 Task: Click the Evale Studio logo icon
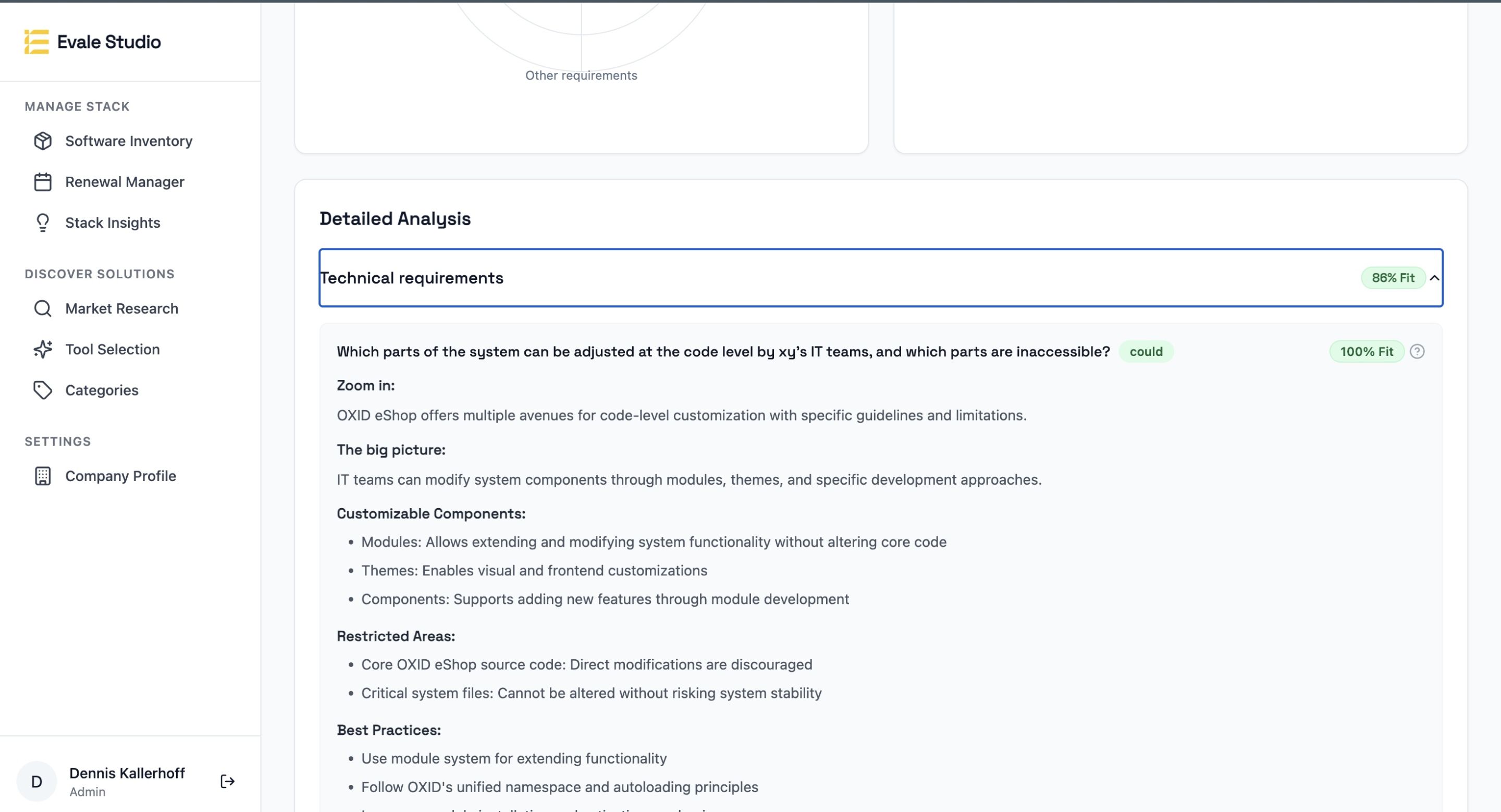(36, 42)
